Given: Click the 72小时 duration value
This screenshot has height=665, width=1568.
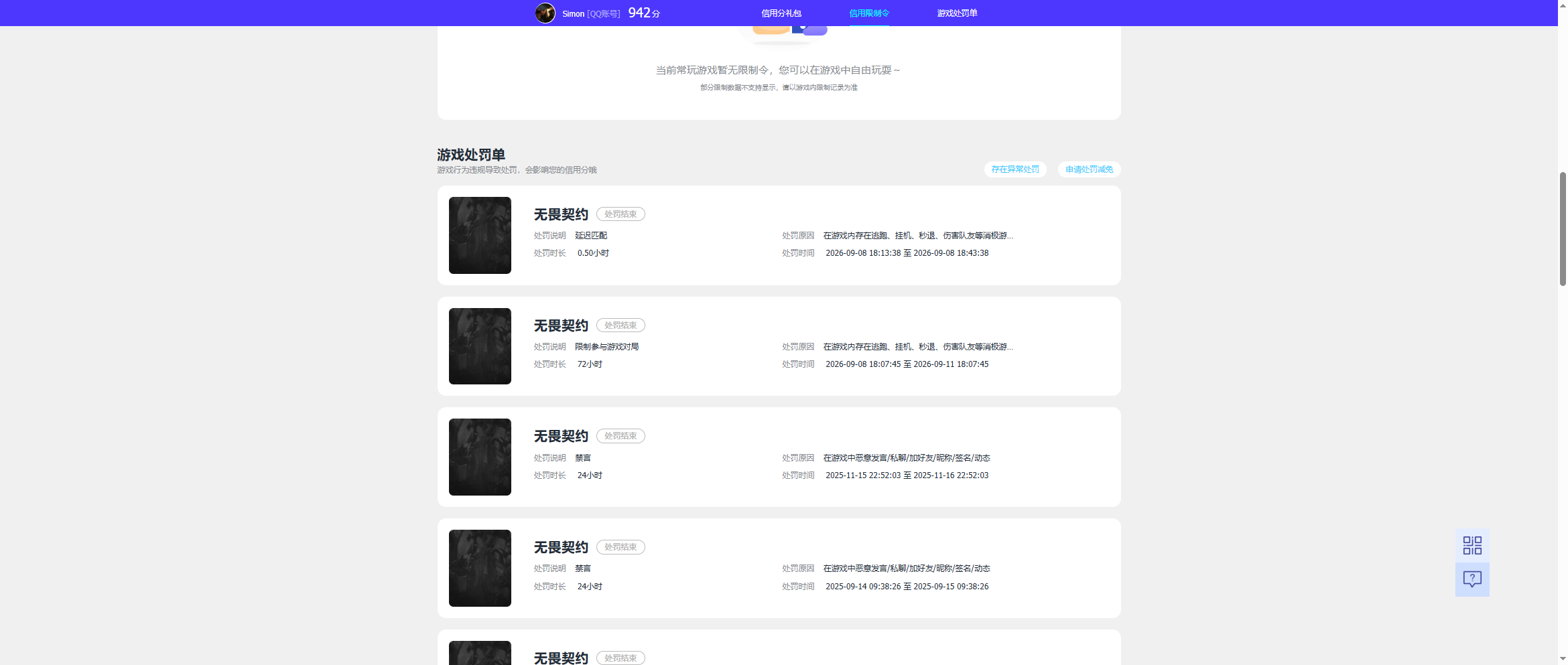Looking at the screenshot, I should [x=590, y=364].
